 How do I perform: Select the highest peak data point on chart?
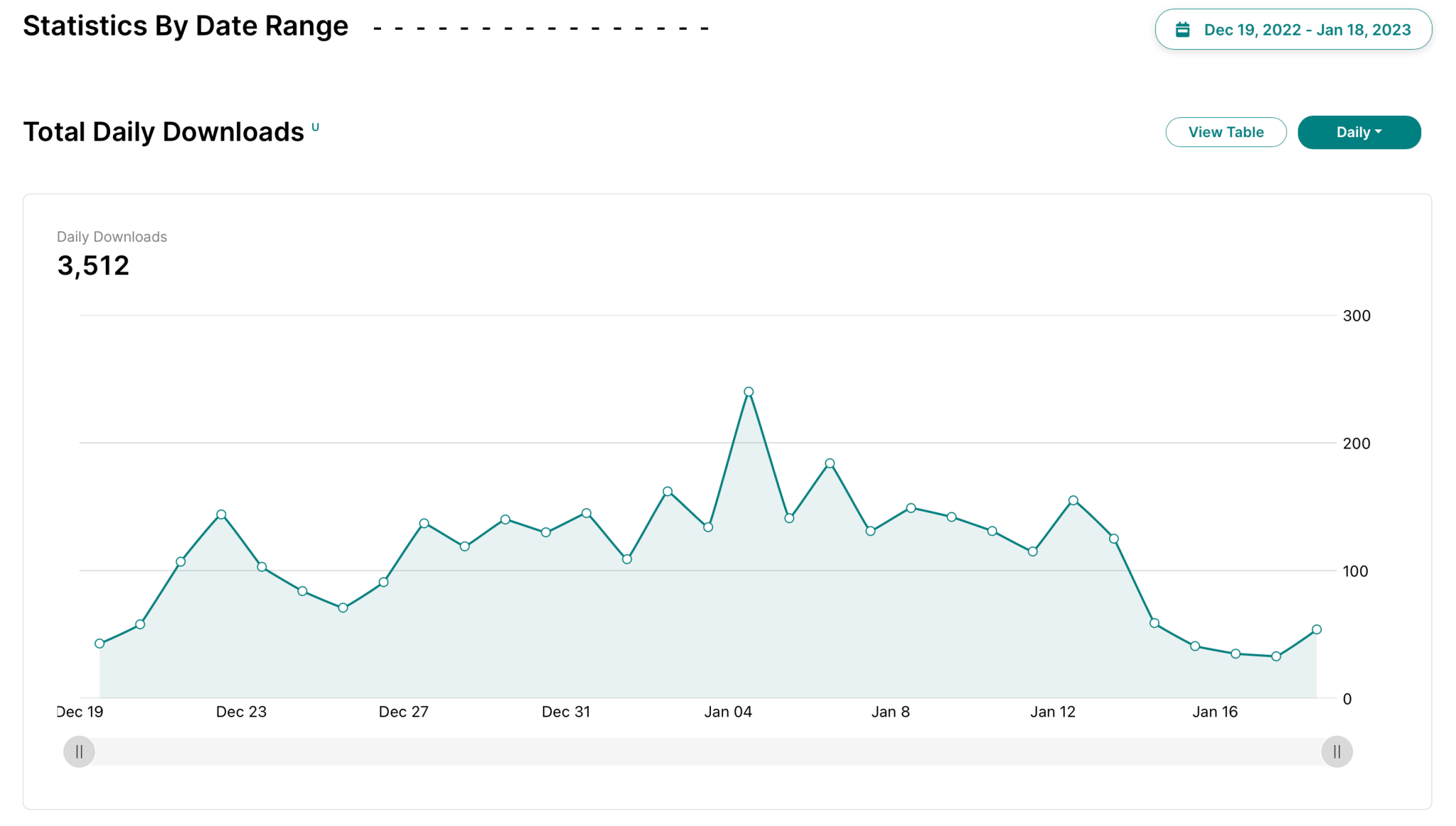[x=749, y=392]
